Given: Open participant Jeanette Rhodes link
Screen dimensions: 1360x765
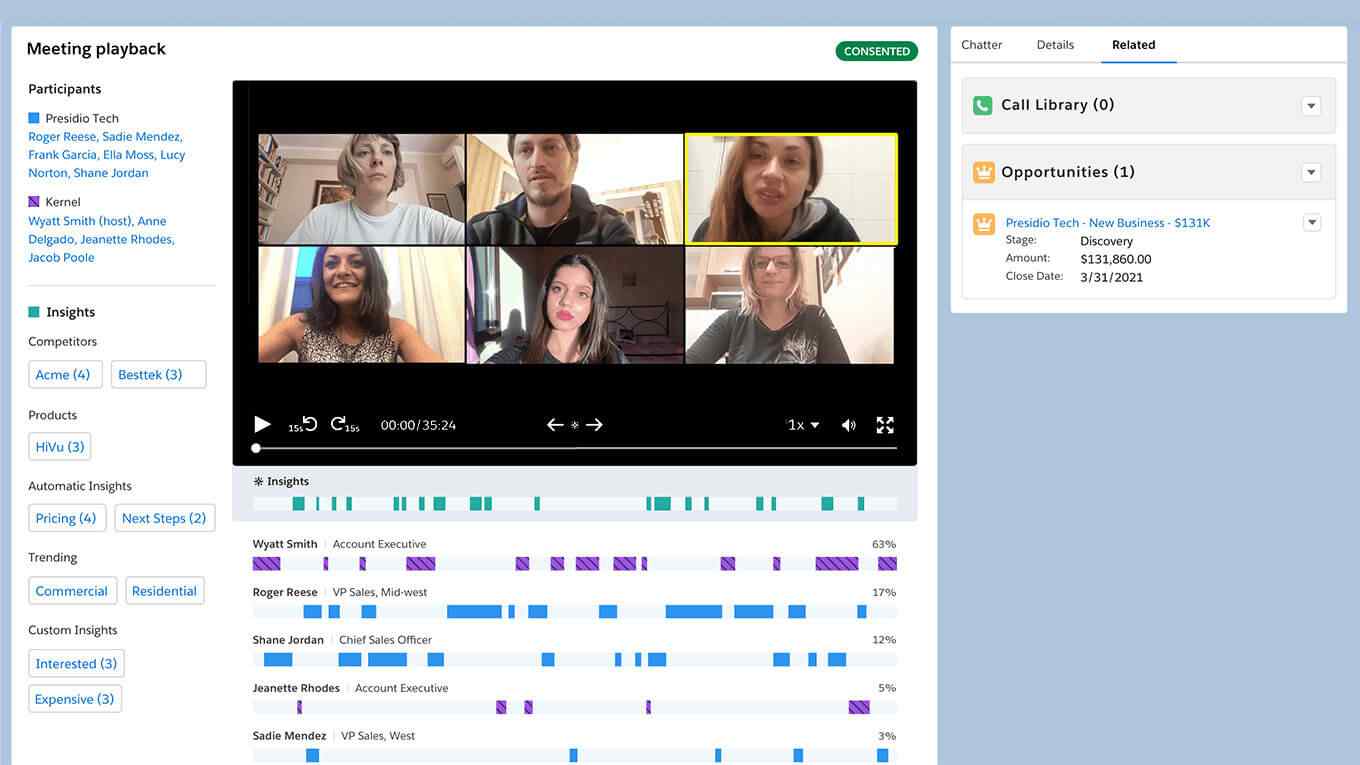Looking at the screenshot, I should click(125, 239).
